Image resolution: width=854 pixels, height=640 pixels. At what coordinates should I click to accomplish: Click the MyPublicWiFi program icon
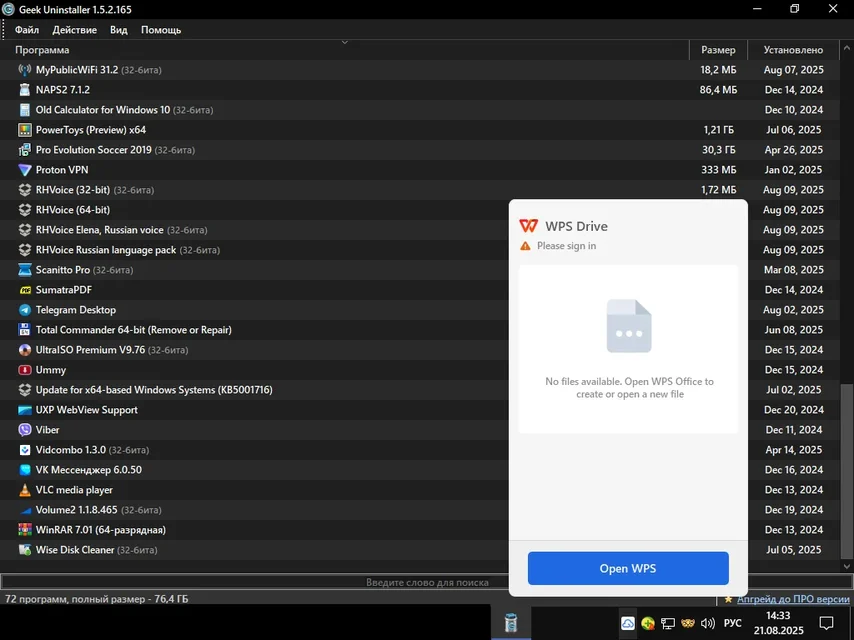(25, 70)
